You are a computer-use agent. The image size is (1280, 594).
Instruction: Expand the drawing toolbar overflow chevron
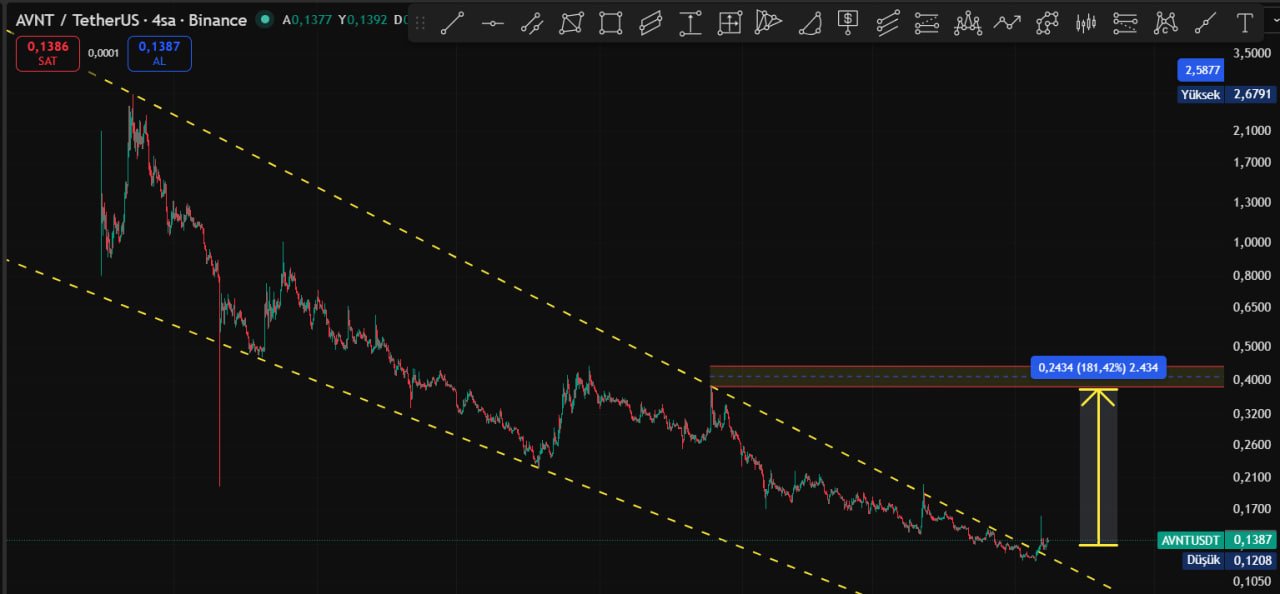1272,22
